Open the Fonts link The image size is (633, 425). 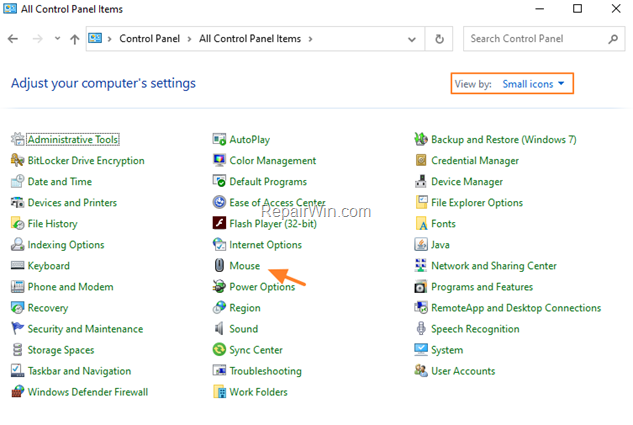443,224
